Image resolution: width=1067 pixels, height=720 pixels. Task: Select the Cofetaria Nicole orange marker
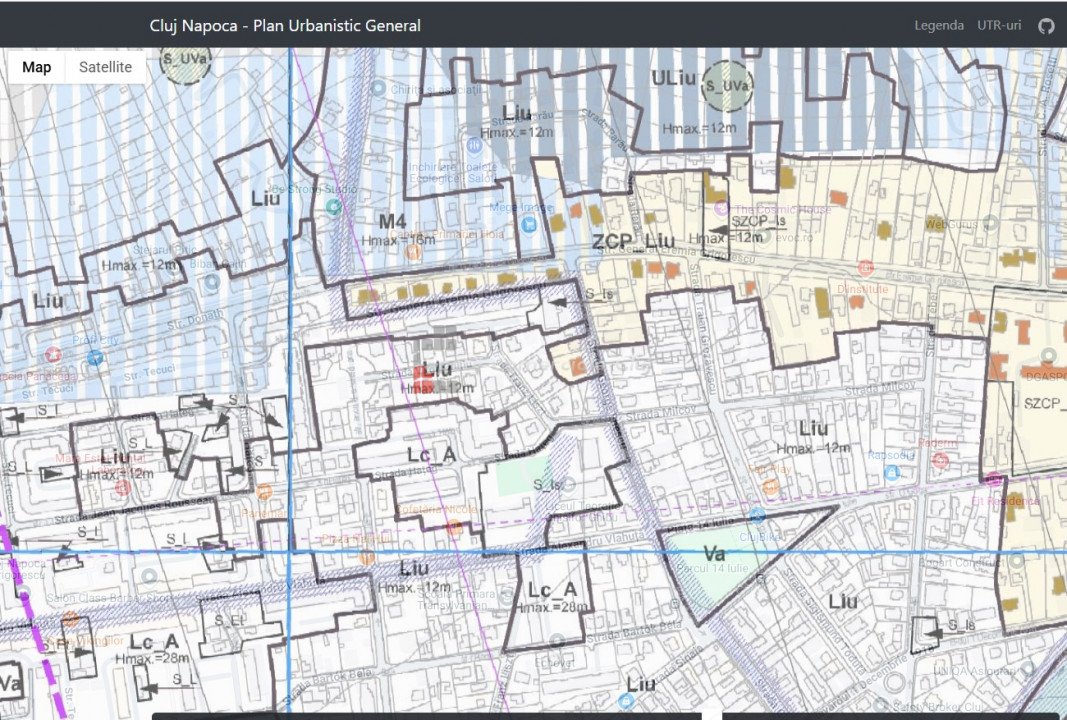point(455,526)
